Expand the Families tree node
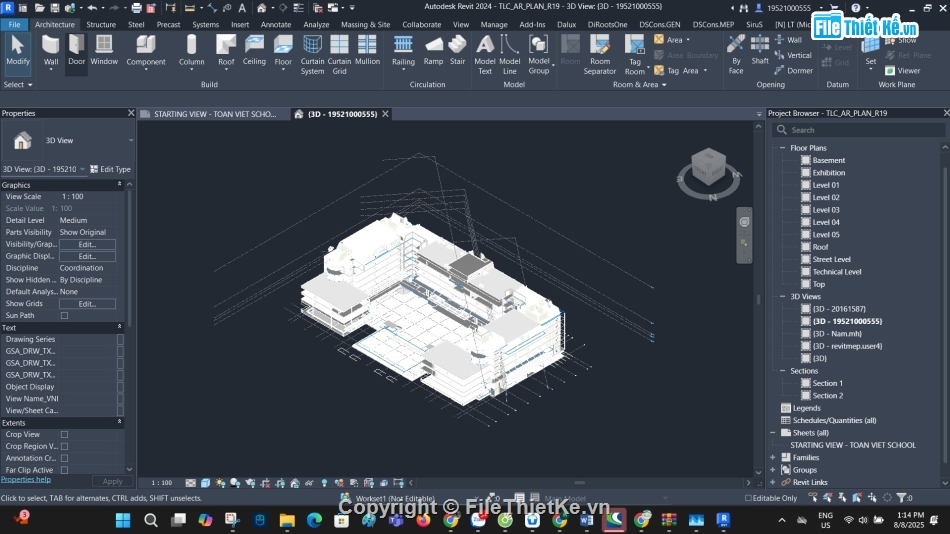The width and height of the screenshot is (950, 534). (x=773, y=458)
